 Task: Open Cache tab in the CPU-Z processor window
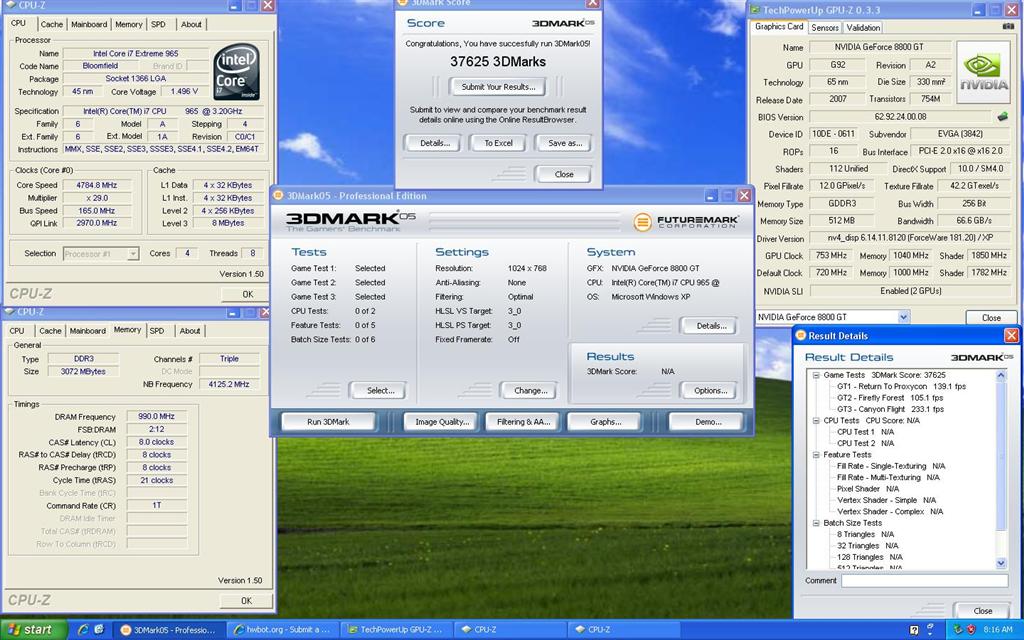[52, 24]
